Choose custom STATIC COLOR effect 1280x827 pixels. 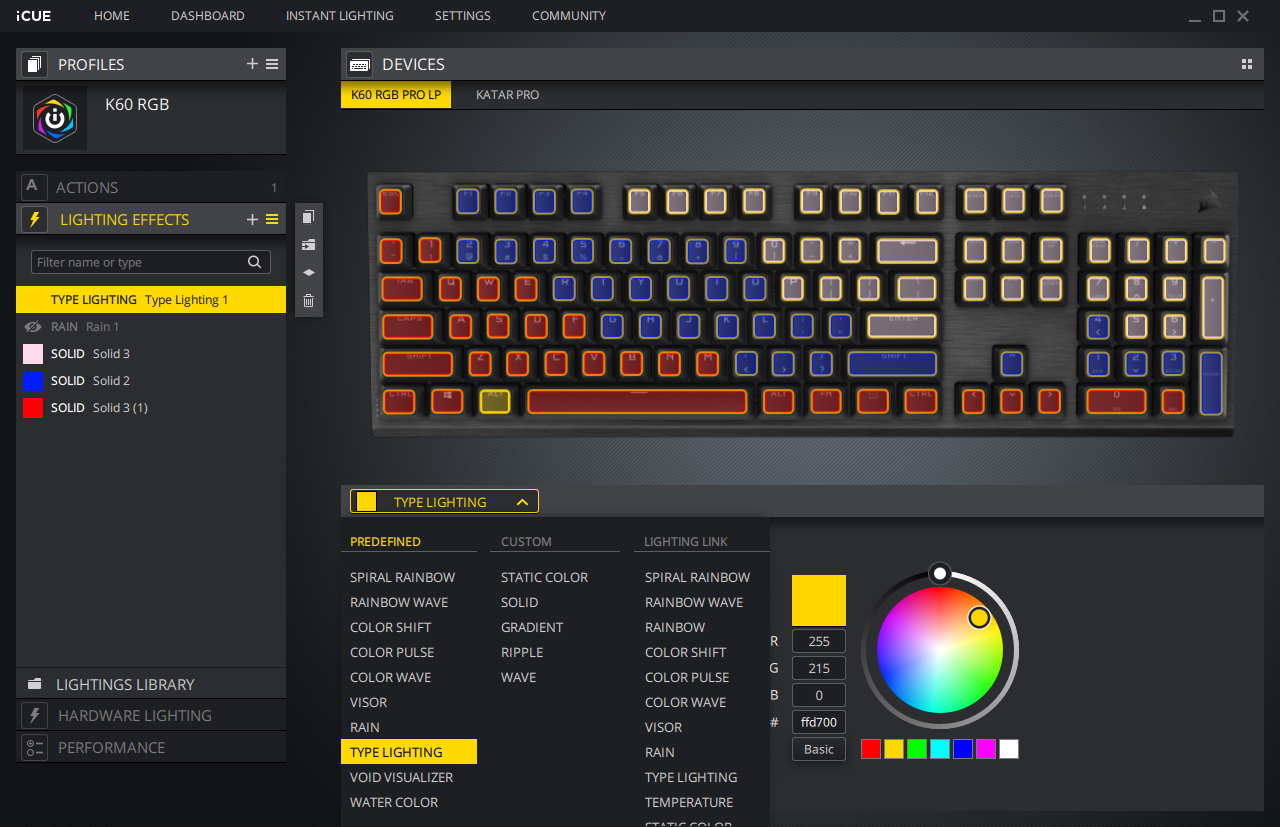point(544,577)
